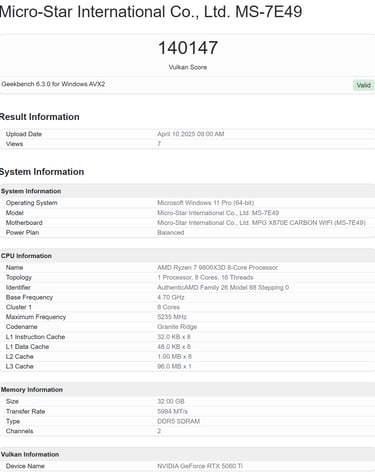Click the Identifier label
This screenshot has width=375, height=475.
(18, 287)
